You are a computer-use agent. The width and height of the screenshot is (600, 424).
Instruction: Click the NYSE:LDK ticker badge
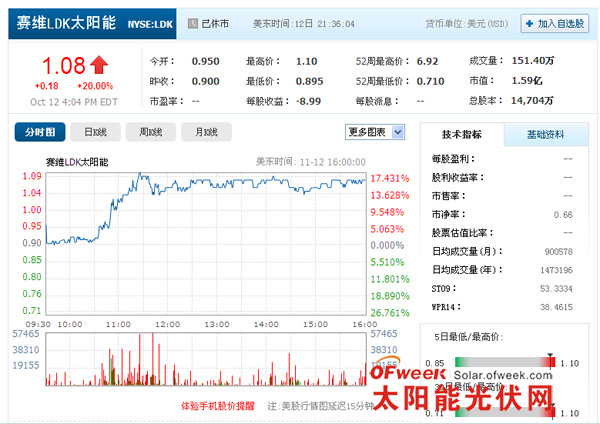click(150, 22)
